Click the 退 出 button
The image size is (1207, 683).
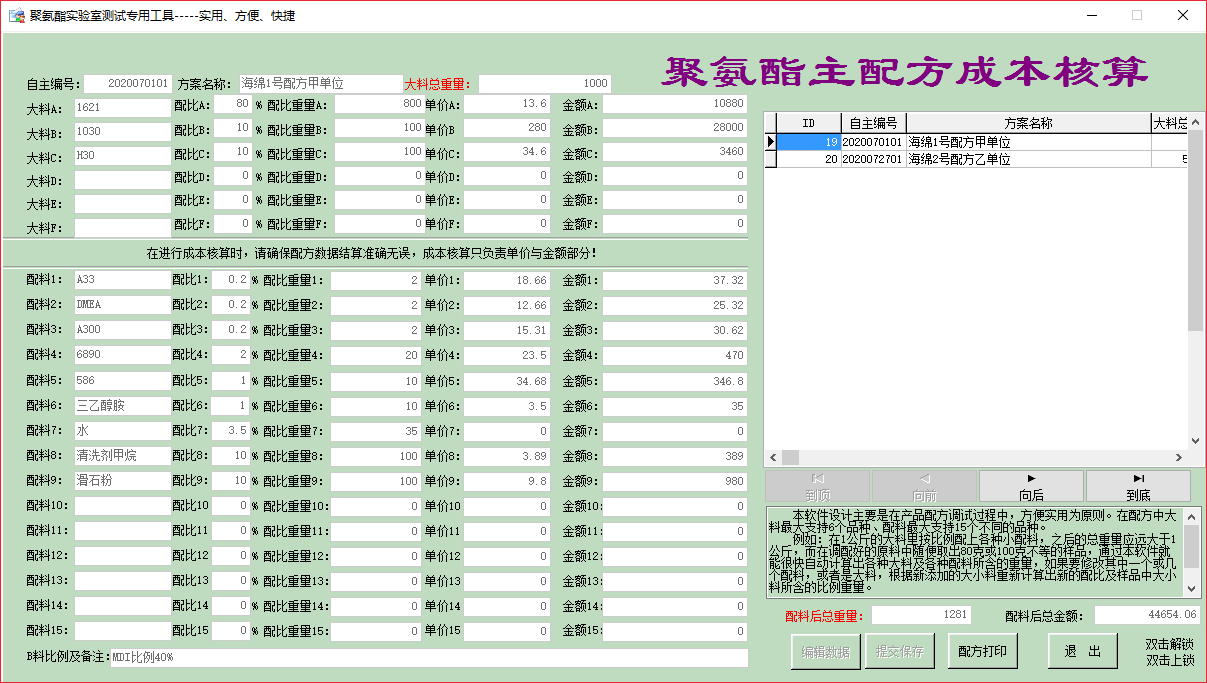point(1082,652)
